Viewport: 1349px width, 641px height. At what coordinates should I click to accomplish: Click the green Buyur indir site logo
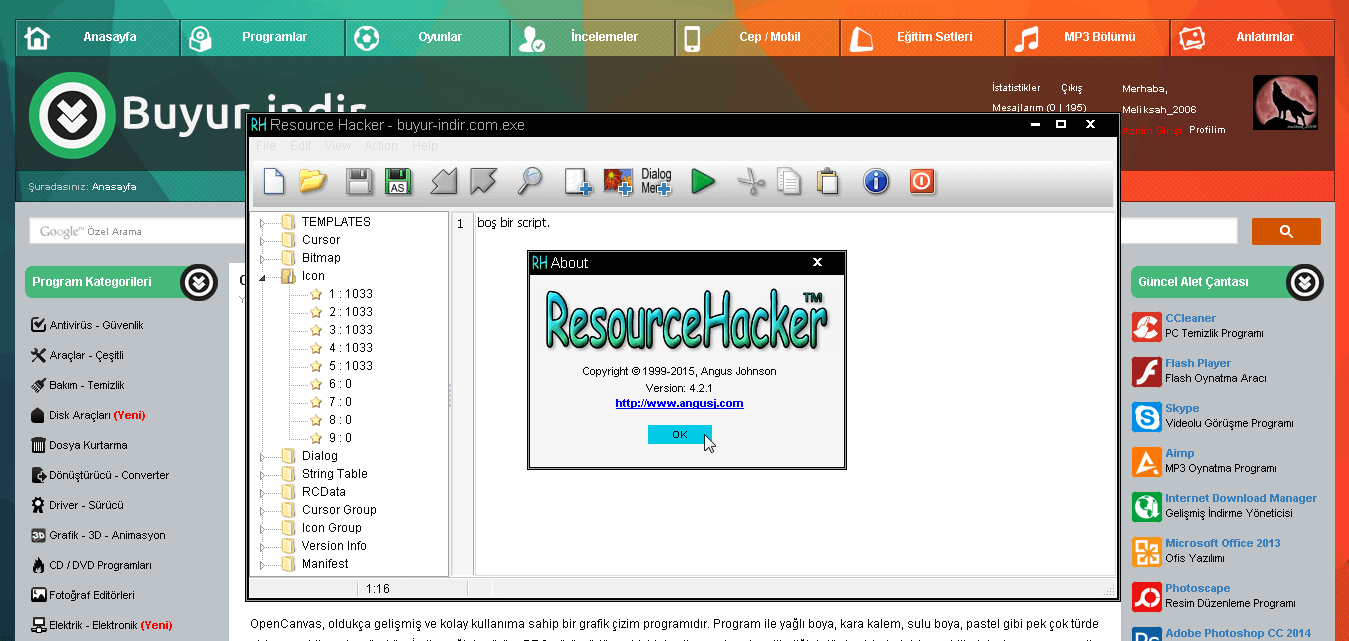[73, 116]
